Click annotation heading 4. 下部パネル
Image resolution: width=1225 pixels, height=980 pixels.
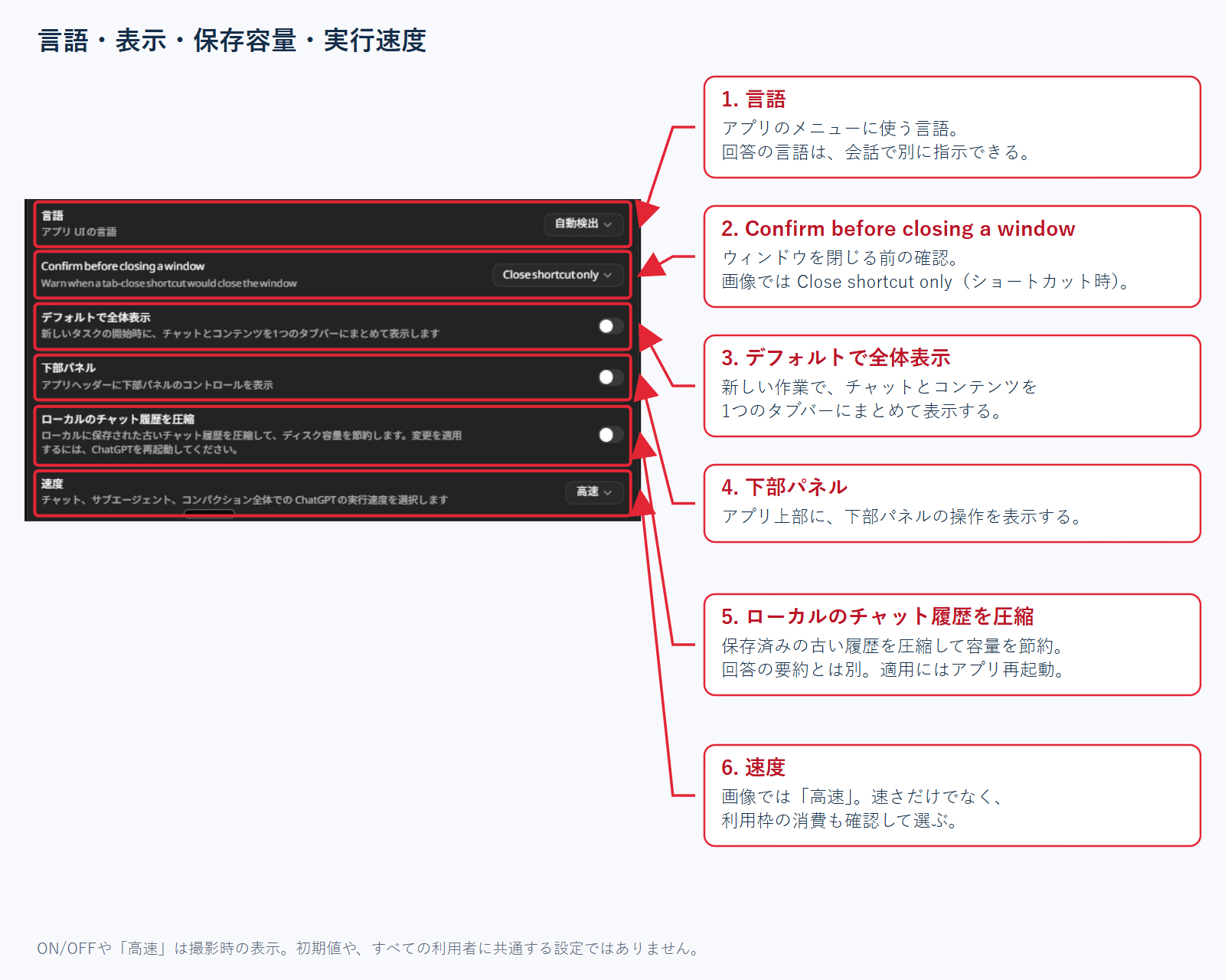coord(784,488)
